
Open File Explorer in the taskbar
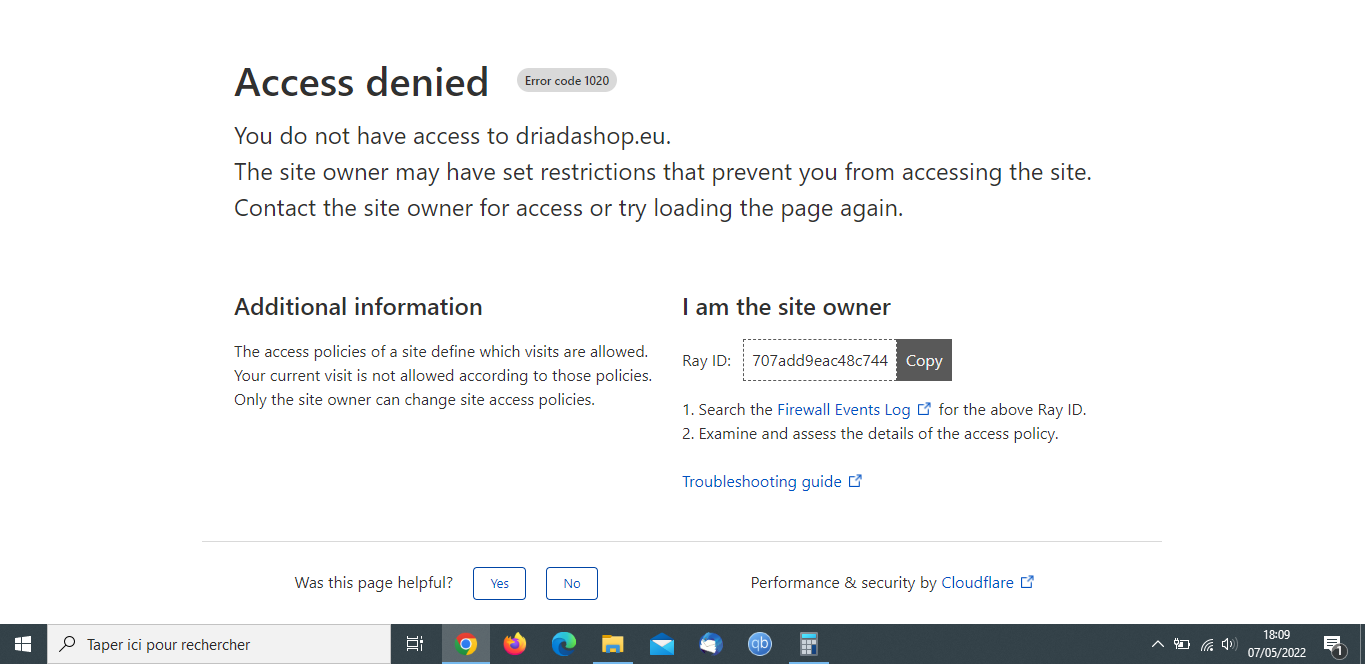click(x=613, y=645)
